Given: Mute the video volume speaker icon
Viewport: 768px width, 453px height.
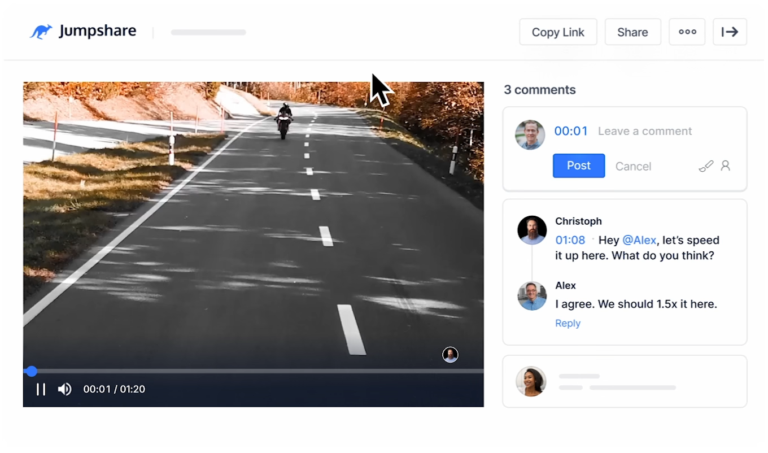Looking at the screenshot, I should click(65, 389).
